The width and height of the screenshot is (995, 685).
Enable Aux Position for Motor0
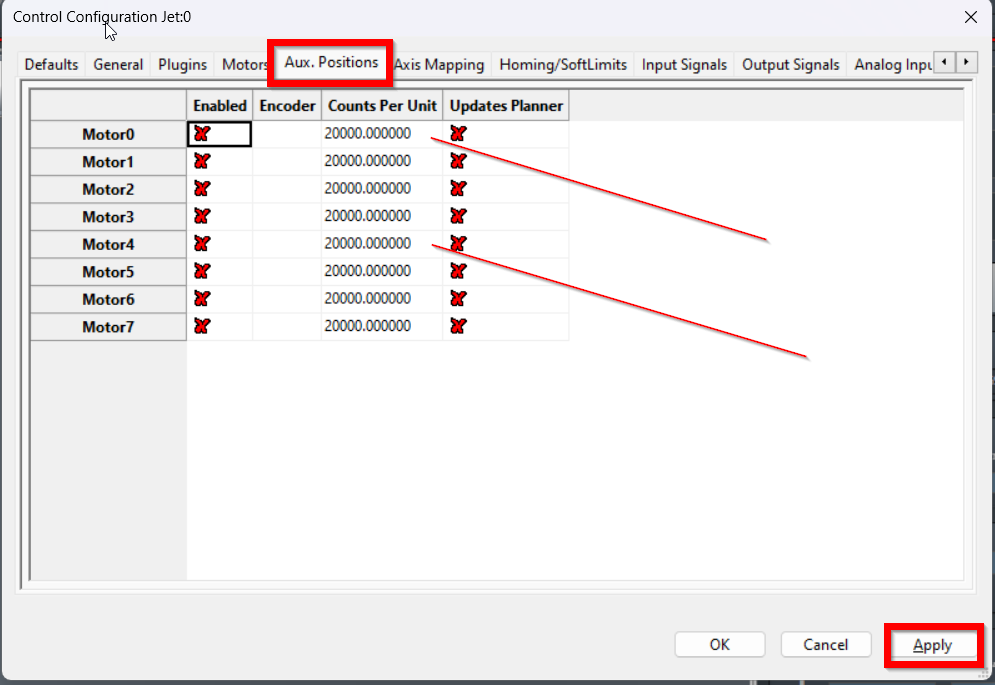click(202, 134)
